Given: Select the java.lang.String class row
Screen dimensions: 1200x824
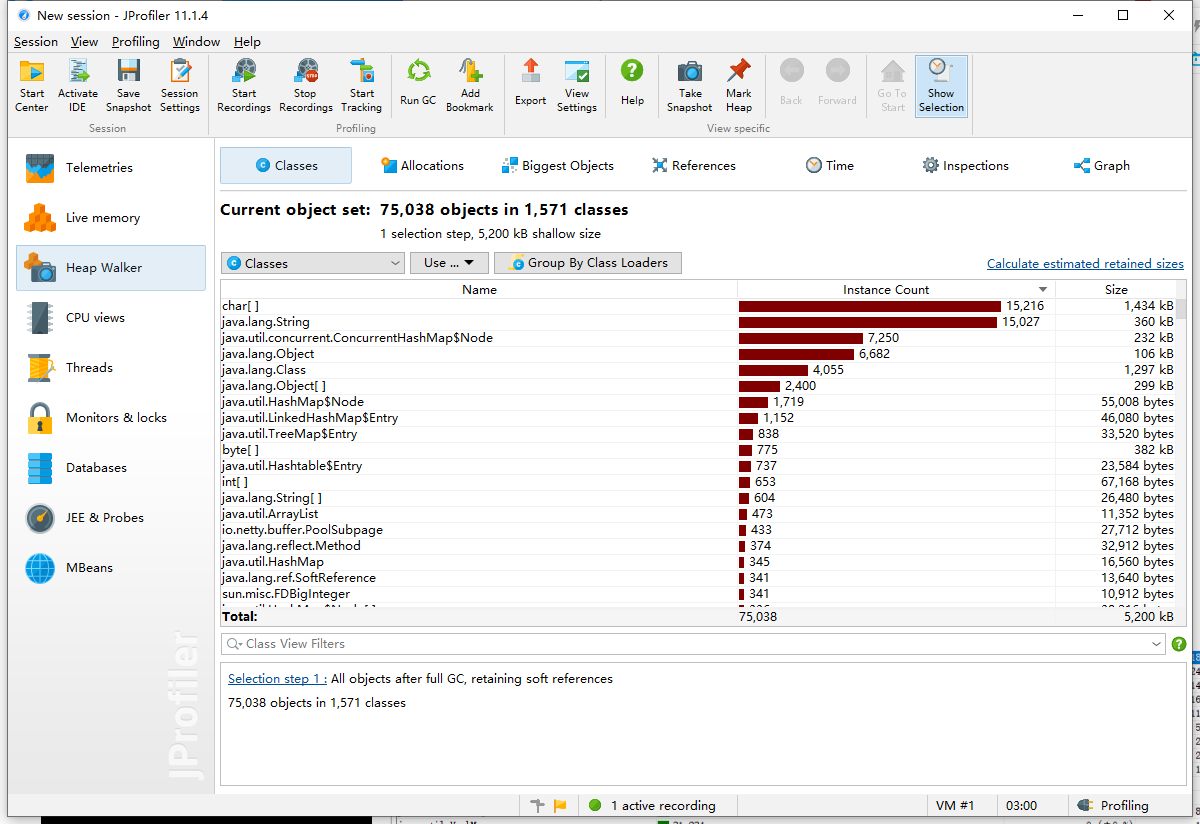Looking at the screenshot, I should tap(698, 322).
